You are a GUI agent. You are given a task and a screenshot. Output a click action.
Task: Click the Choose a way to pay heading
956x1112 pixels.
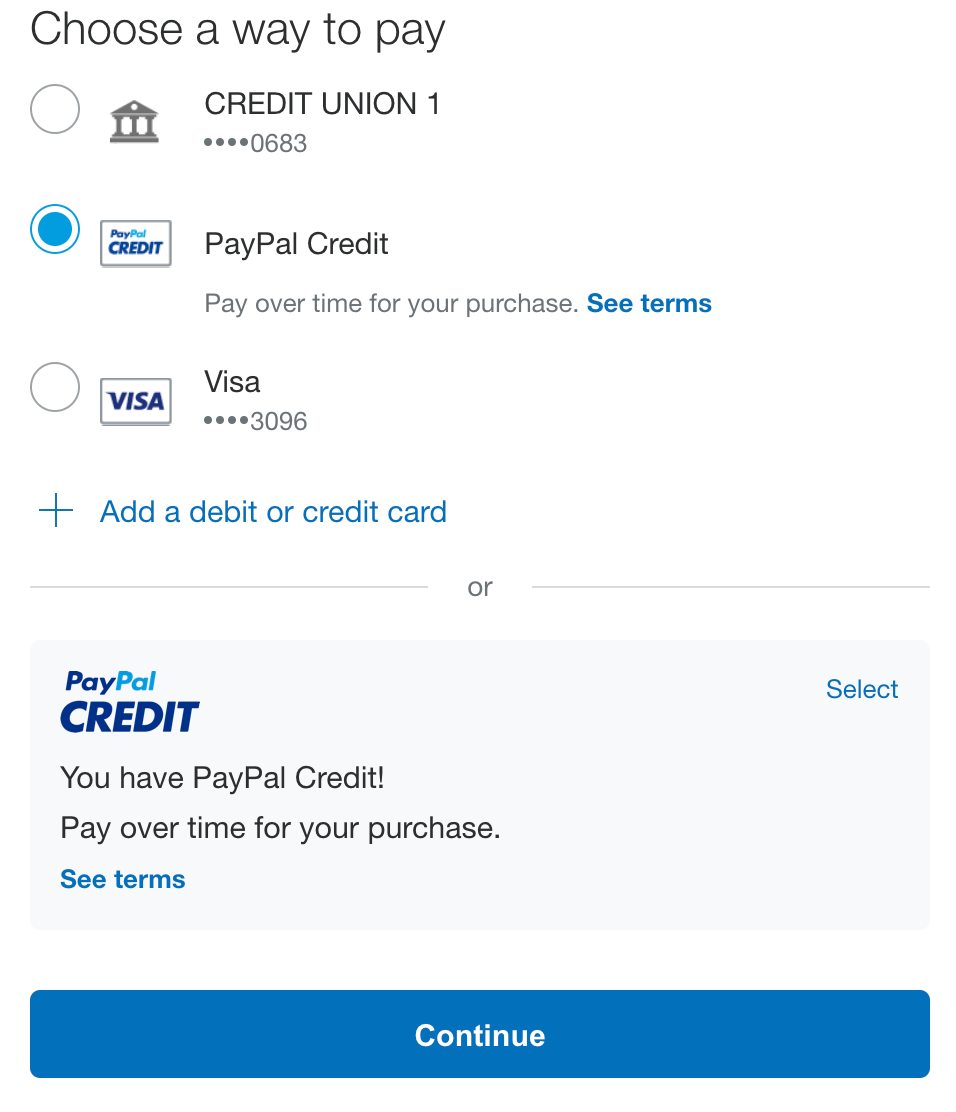pos(238,30)
